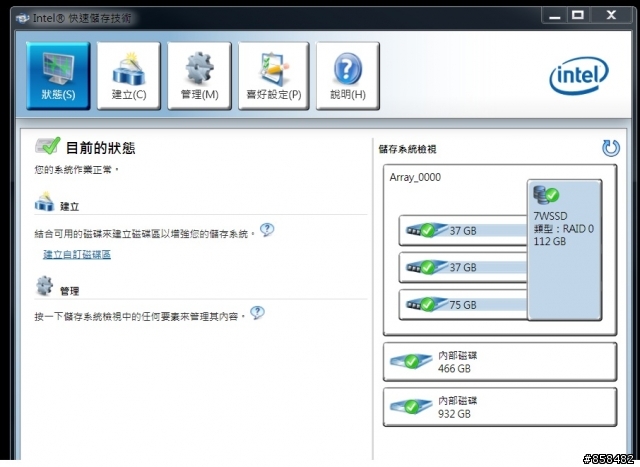Click the 儲存系統檢視 heading
The image size is (640, 467).
pyautogui.click(x=407, y=149)
